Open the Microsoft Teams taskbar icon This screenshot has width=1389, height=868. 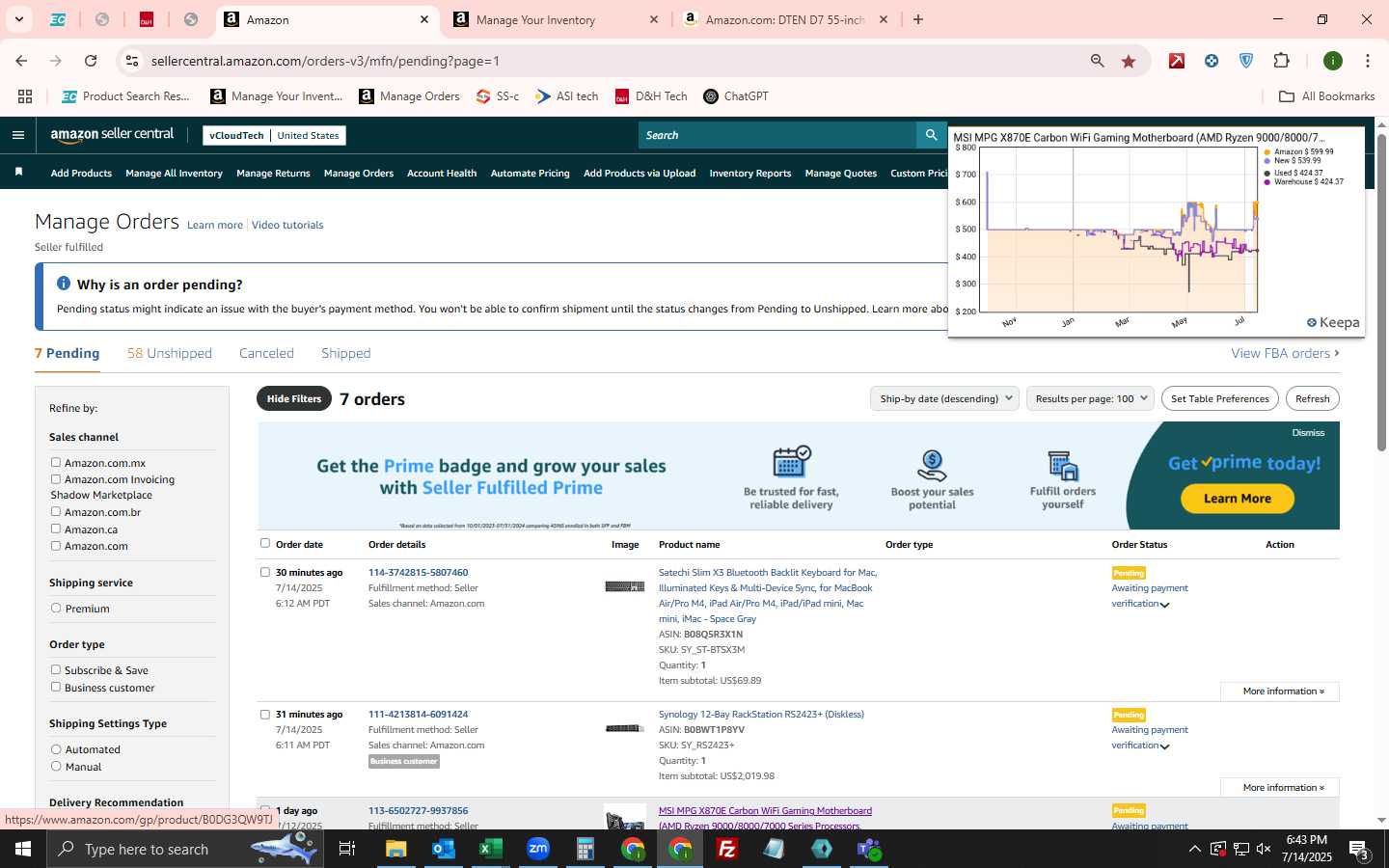869,849
